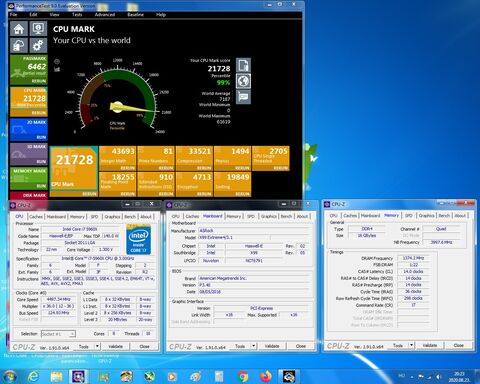Switch to Caches tab in left CPU-Z window

36,217
